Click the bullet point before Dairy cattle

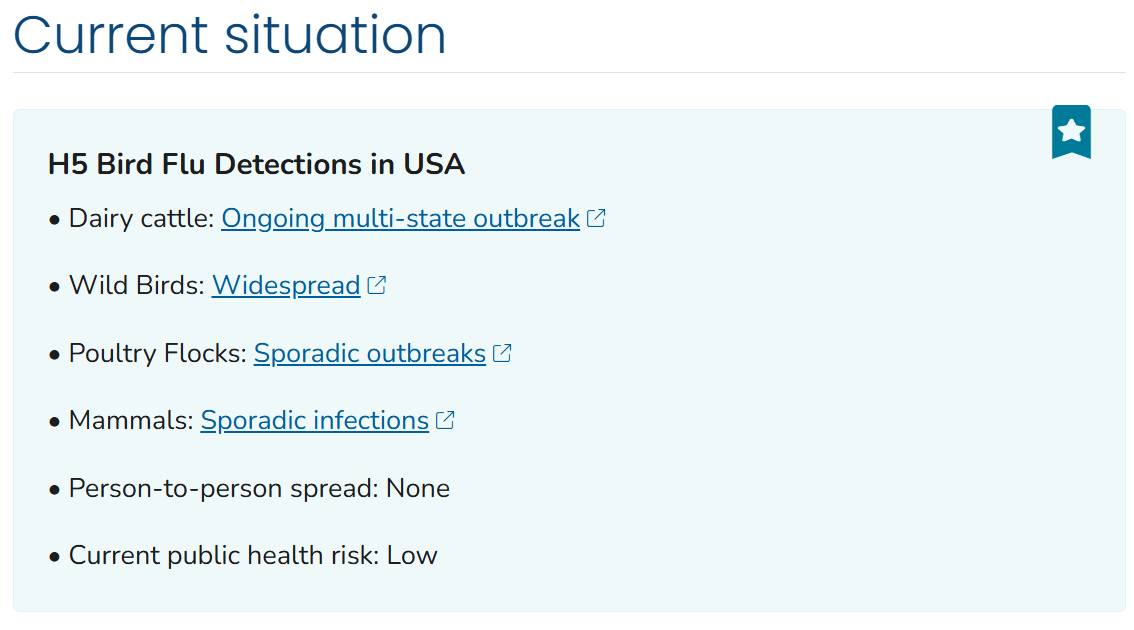(54, 220)
